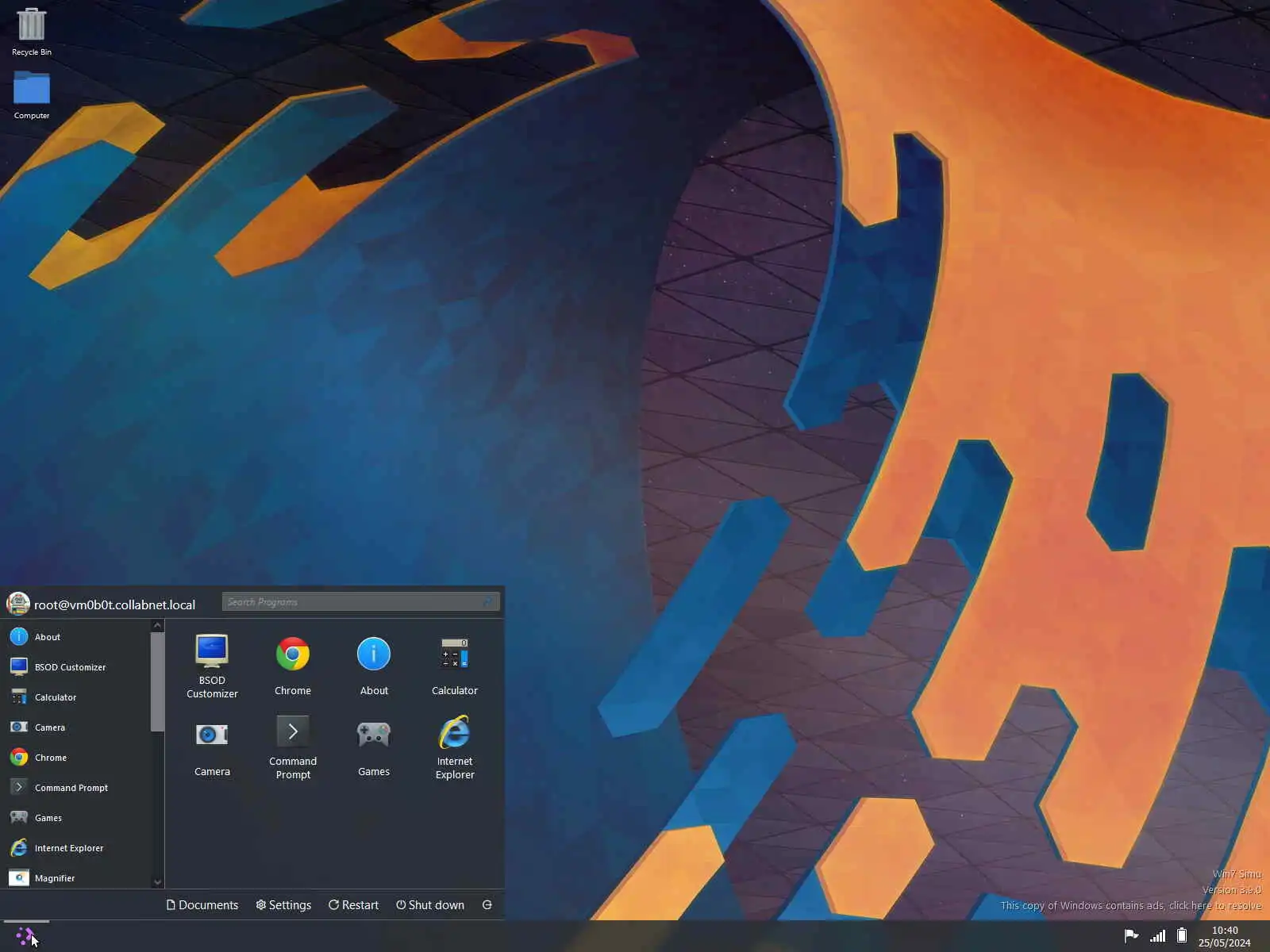This screenshot has width=1270, height=952.
Task: Open the Command Prompt tile in the grid
Action: [293, 747]
